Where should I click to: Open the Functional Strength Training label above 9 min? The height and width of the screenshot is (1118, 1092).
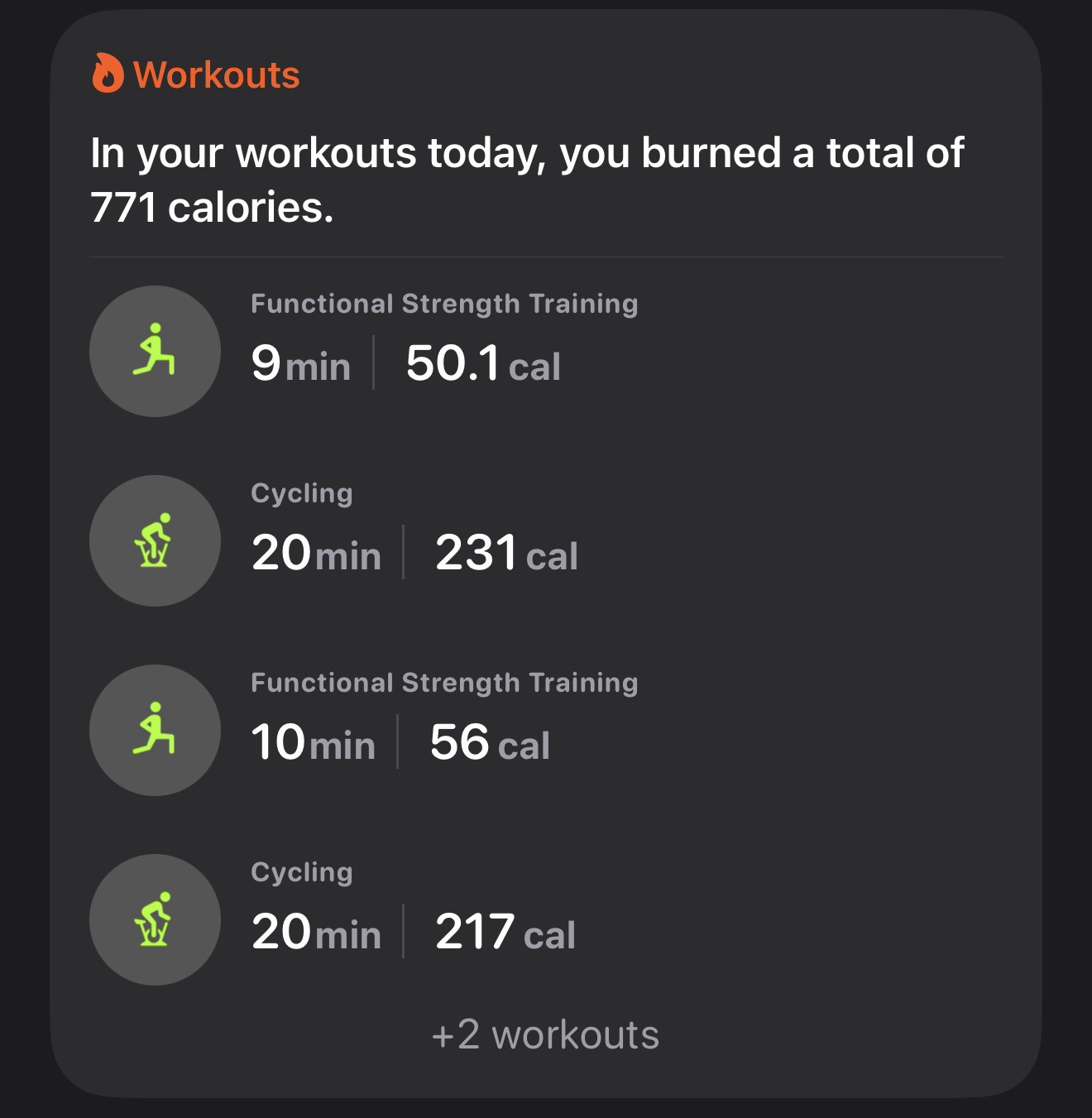coord(444,304)
